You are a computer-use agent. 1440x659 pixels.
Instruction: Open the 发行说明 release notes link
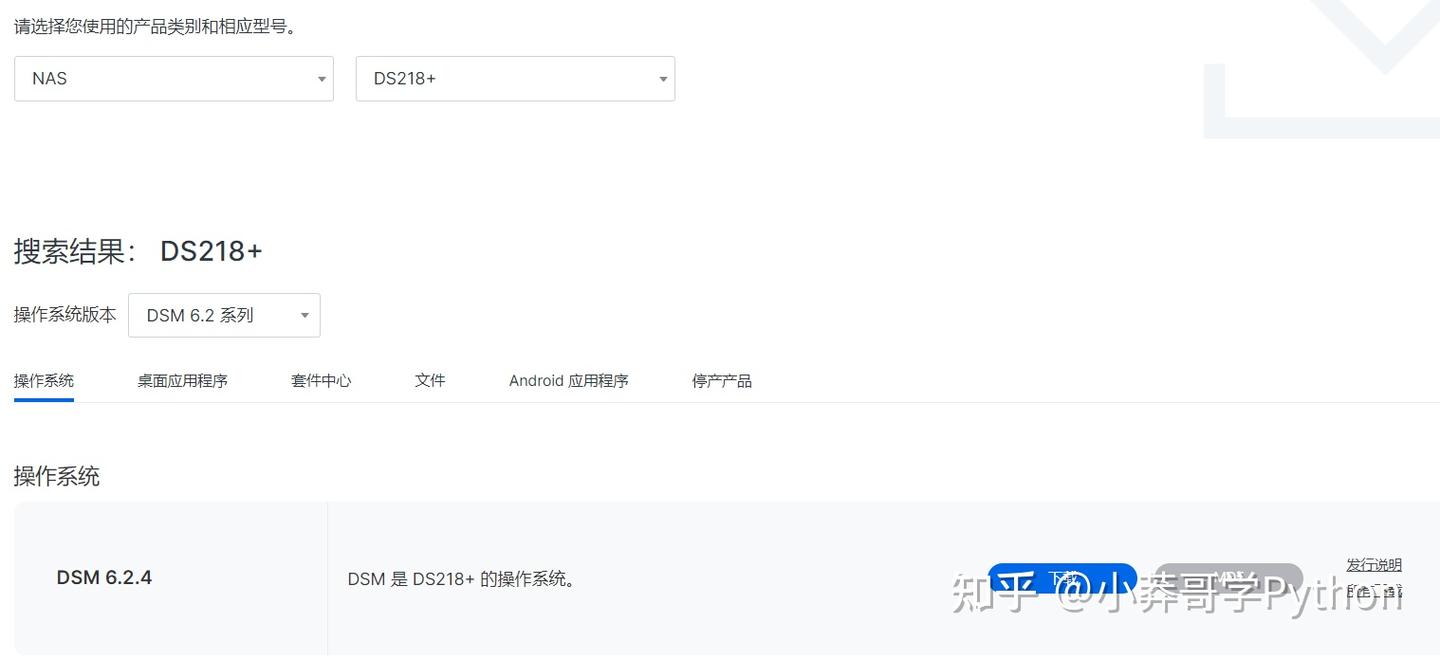1374,564
